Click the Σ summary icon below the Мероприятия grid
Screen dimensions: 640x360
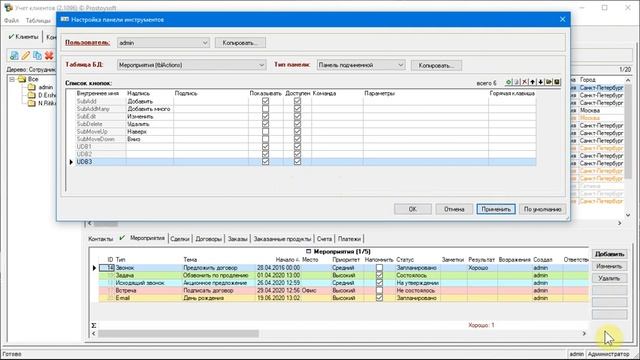(93, 325)
